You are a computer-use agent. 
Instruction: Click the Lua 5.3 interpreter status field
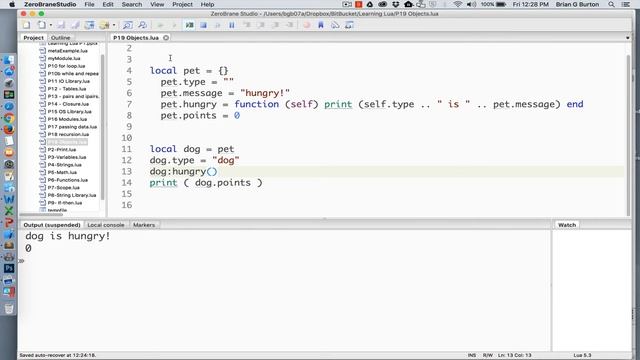[582, 355]
